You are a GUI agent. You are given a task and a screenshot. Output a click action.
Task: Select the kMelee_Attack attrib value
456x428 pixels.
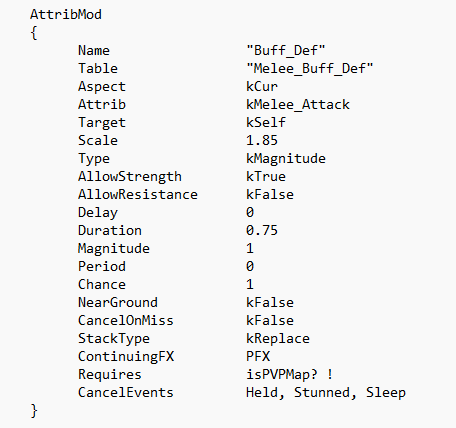point(298,104)
